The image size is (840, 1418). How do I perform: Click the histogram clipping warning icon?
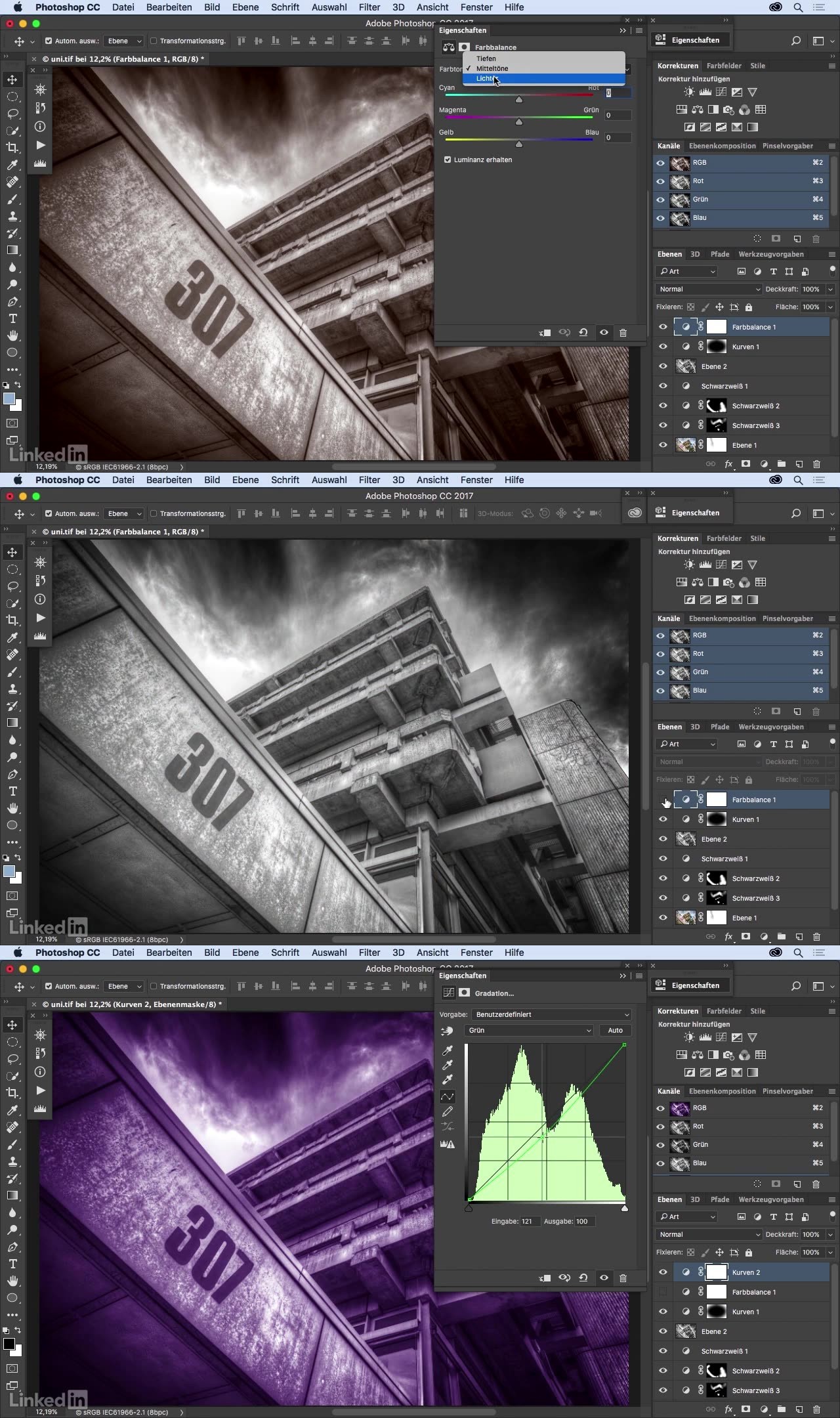pyautogui.click(x=448, y=1144)
